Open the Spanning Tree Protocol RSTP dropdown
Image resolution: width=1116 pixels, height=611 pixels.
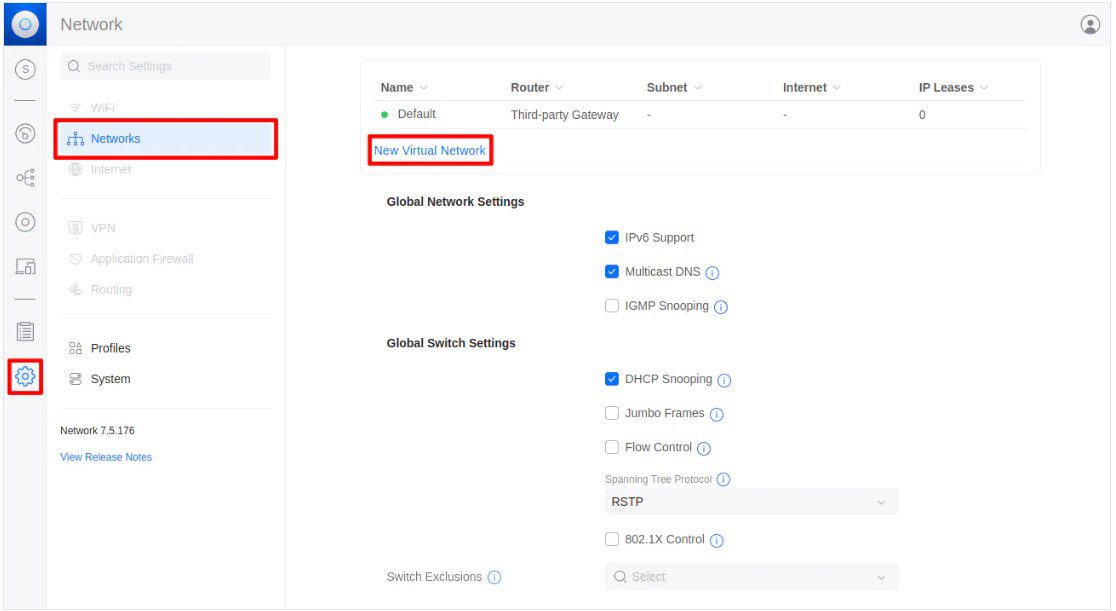click(751, 501)
